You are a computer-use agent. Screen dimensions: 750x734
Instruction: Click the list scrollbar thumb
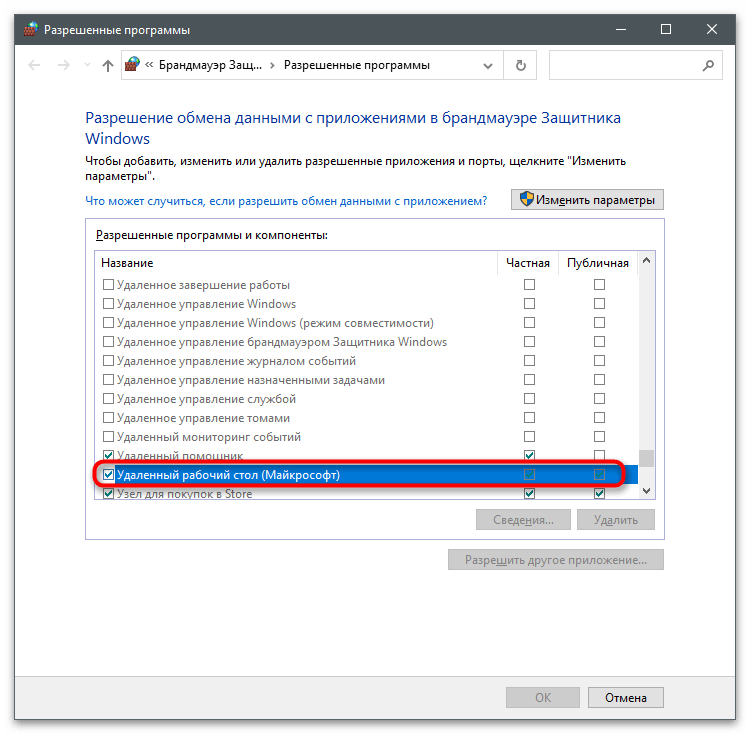(x=647, y=458)
